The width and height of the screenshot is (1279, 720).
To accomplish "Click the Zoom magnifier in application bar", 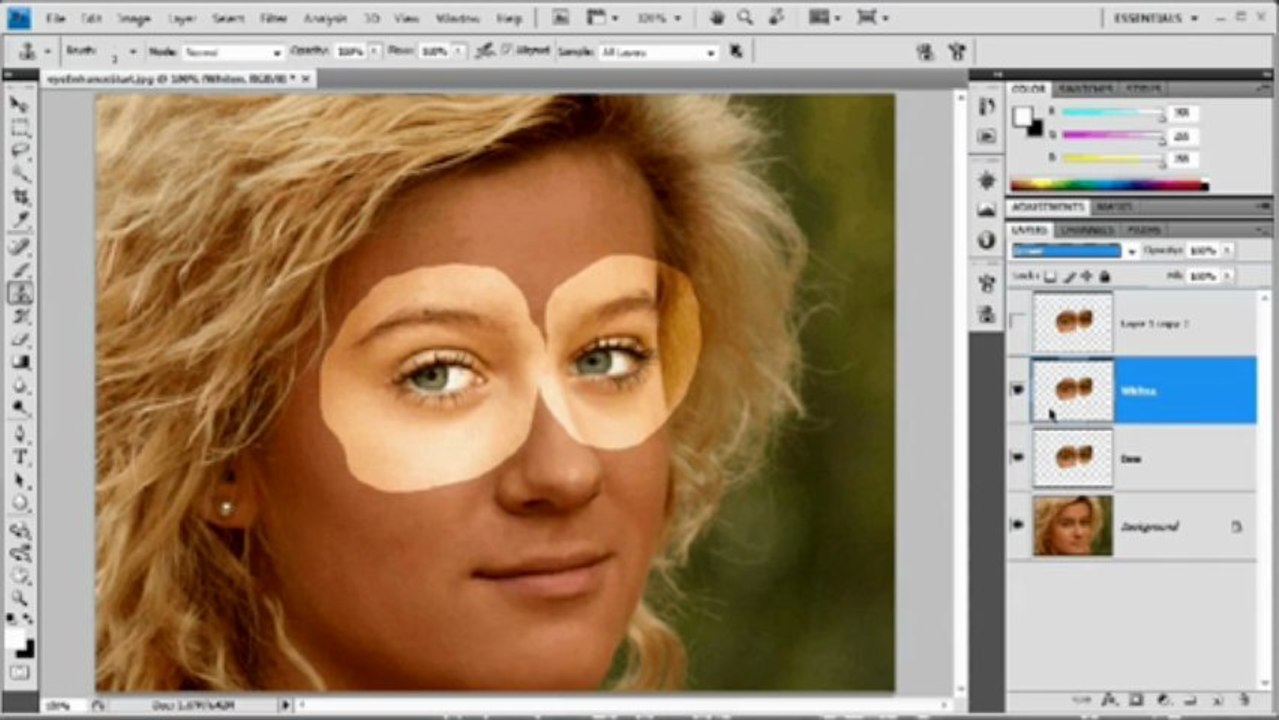I will point(745,17).
